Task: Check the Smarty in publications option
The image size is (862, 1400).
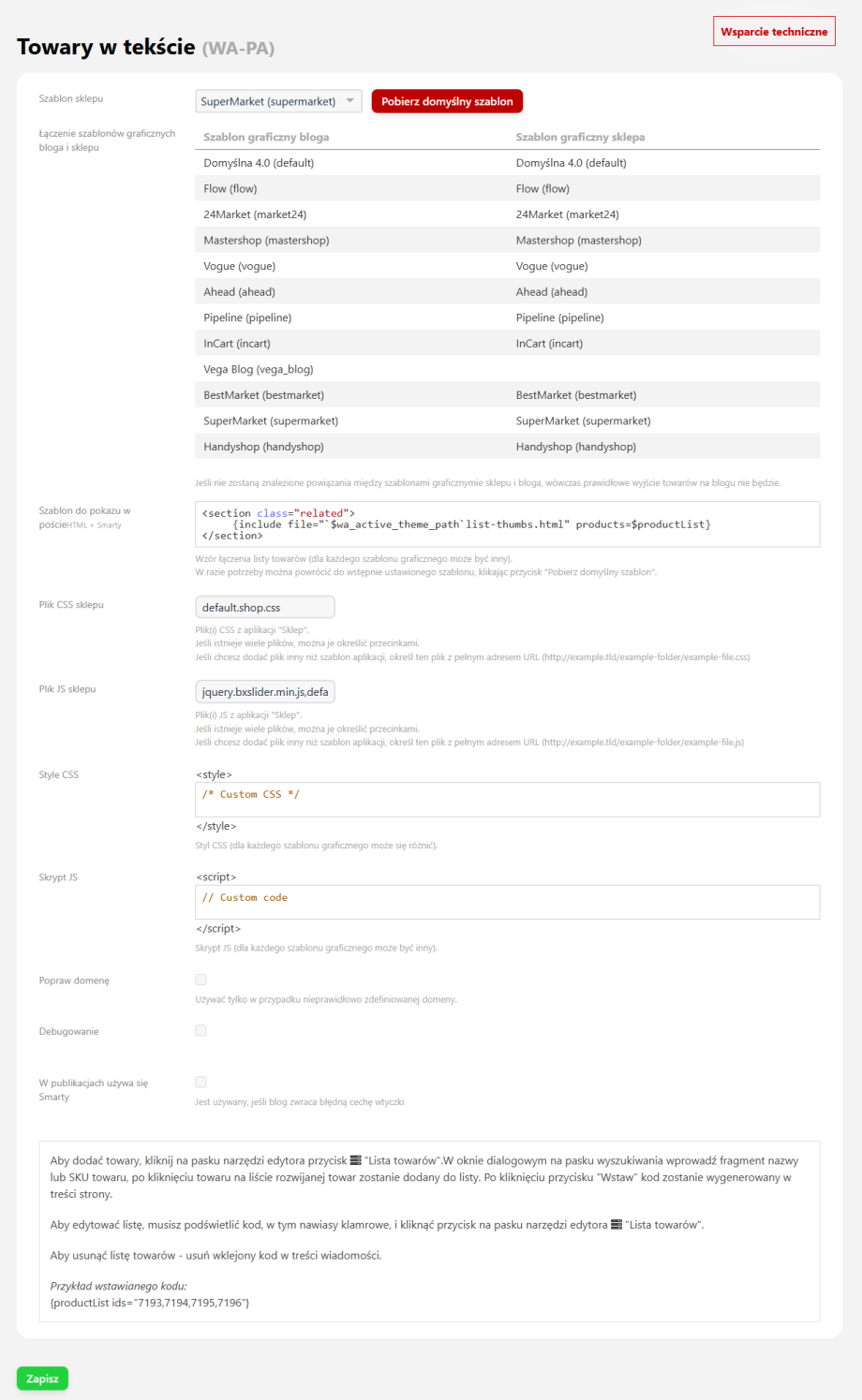Action: [201, 1082]
